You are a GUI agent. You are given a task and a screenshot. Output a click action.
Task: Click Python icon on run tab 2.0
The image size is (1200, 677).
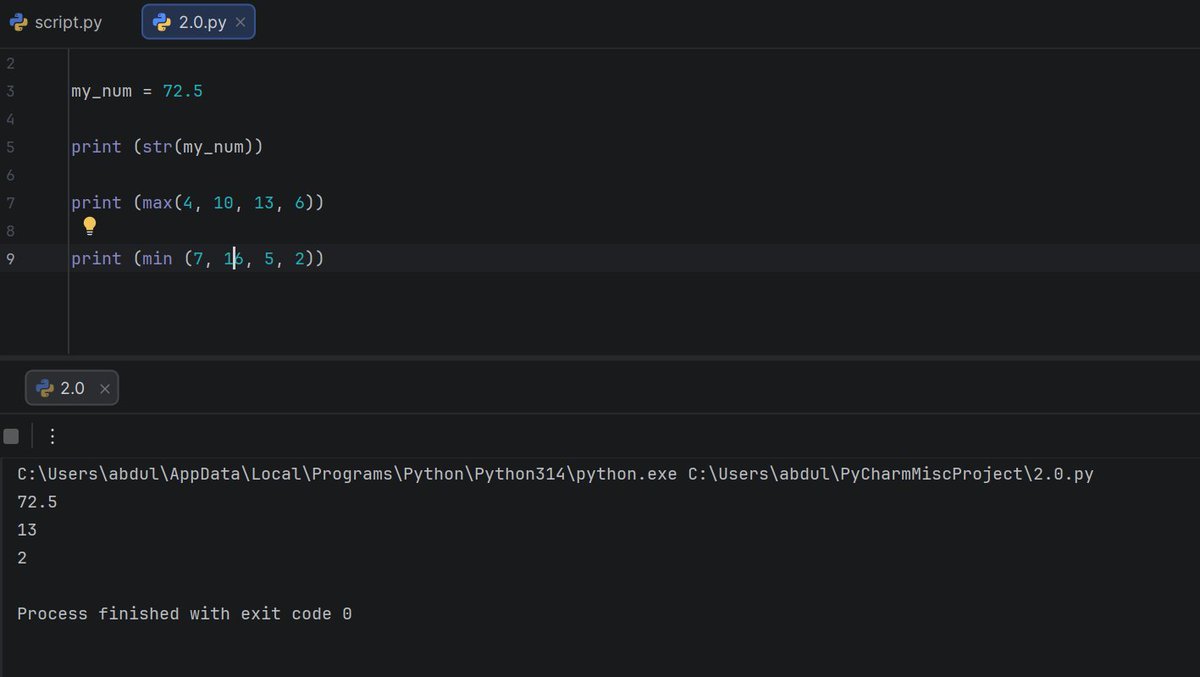pyautogui.click(x=44, y=388)
